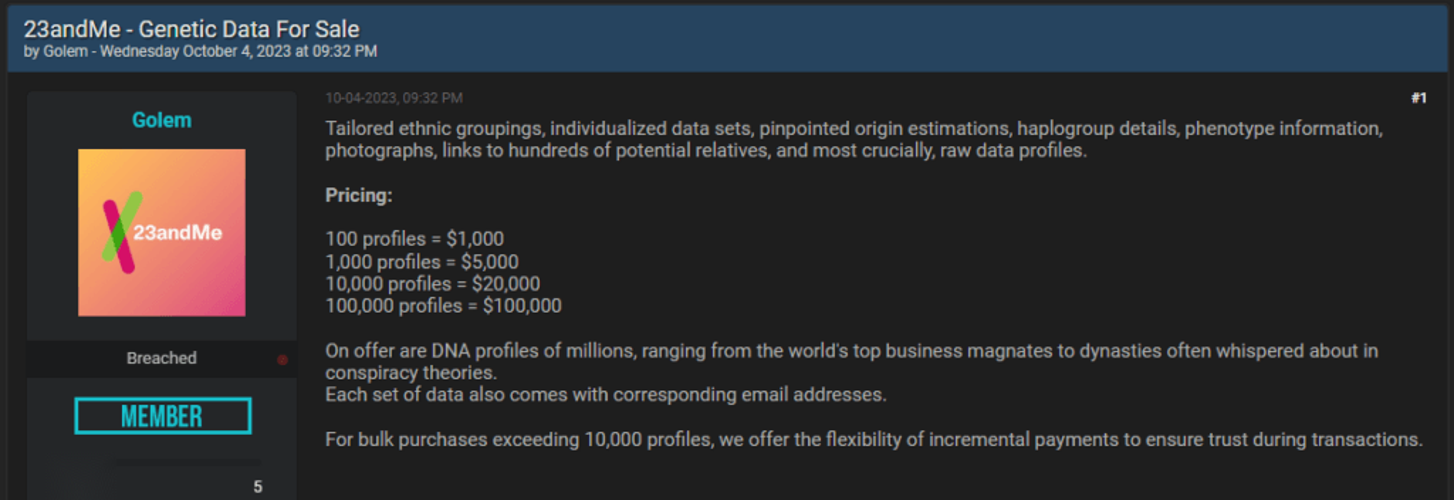Click the 23andMe logo X mark
The width and height of the screenshot is (1454, 500).
coord(118,233)
